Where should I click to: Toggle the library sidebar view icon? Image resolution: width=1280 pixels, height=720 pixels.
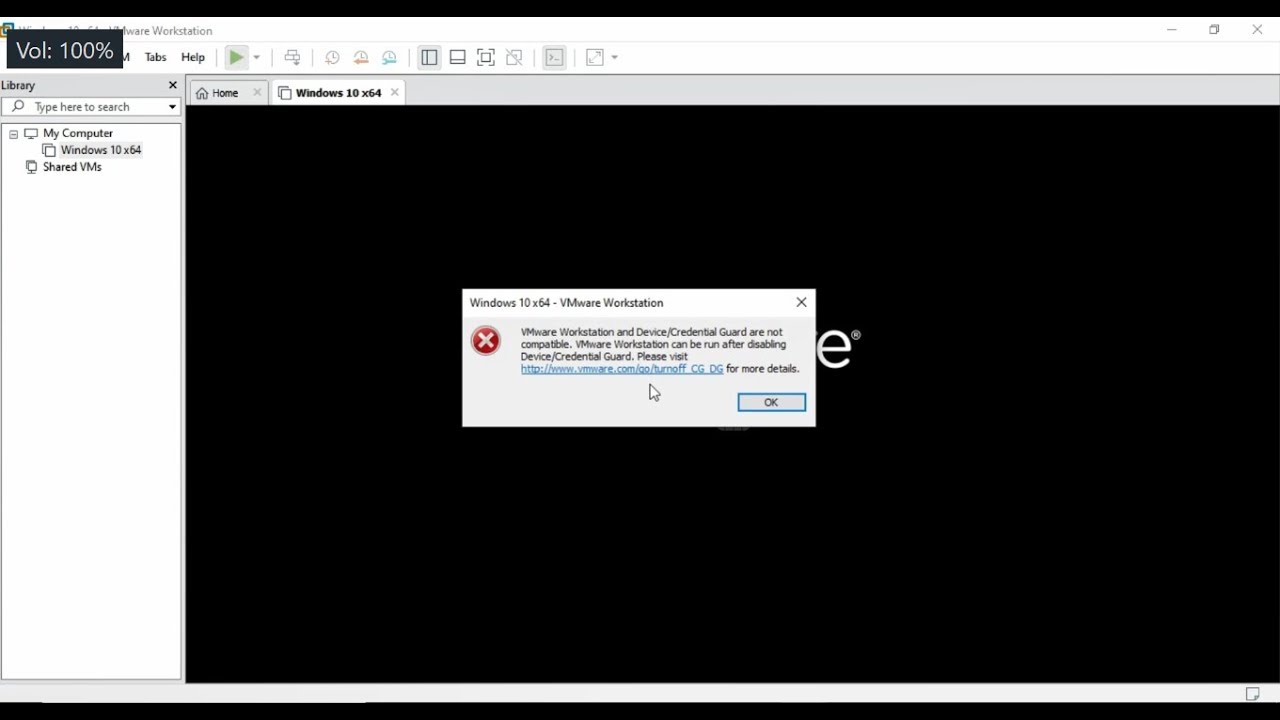(429, 58)
